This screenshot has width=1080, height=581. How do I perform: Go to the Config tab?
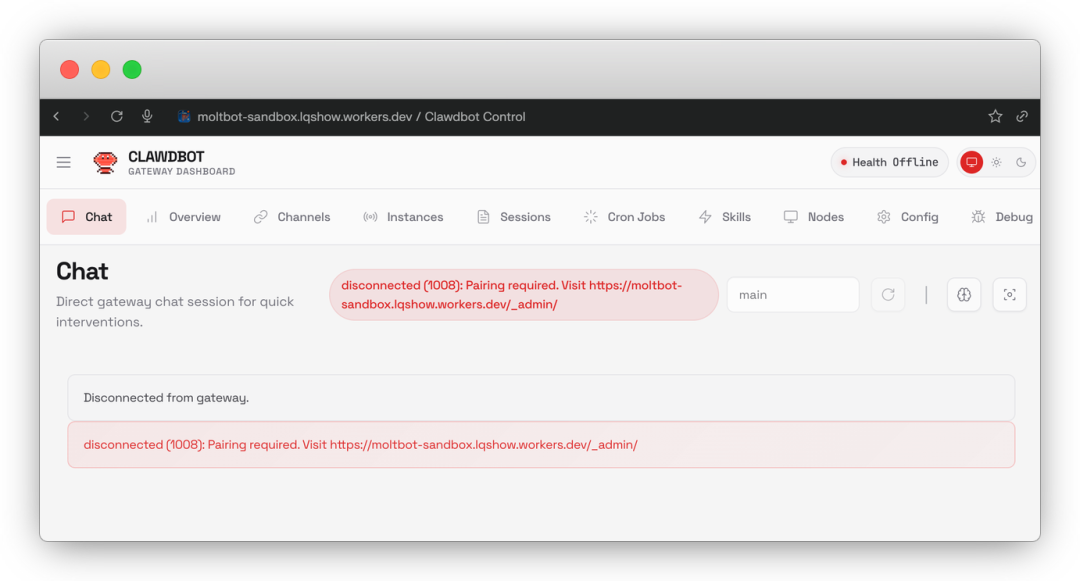click(908, 217)
